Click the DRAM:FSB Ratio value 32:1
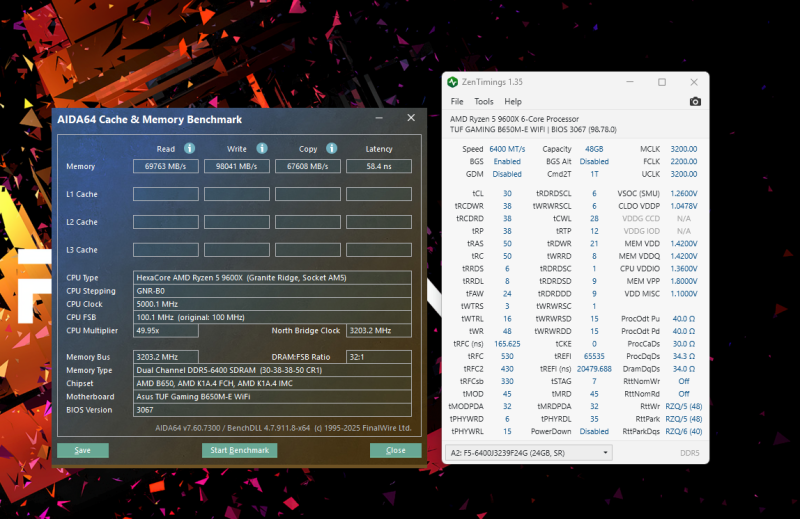This screenshot has width=800, height=519. (x=379, y=357)
